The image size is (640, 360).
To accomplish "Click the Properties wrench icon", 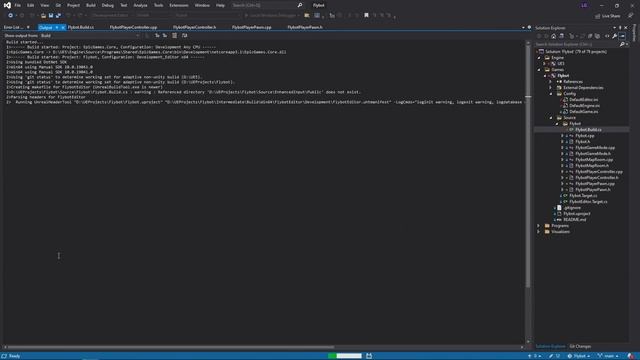I will [x=614, y=36].
